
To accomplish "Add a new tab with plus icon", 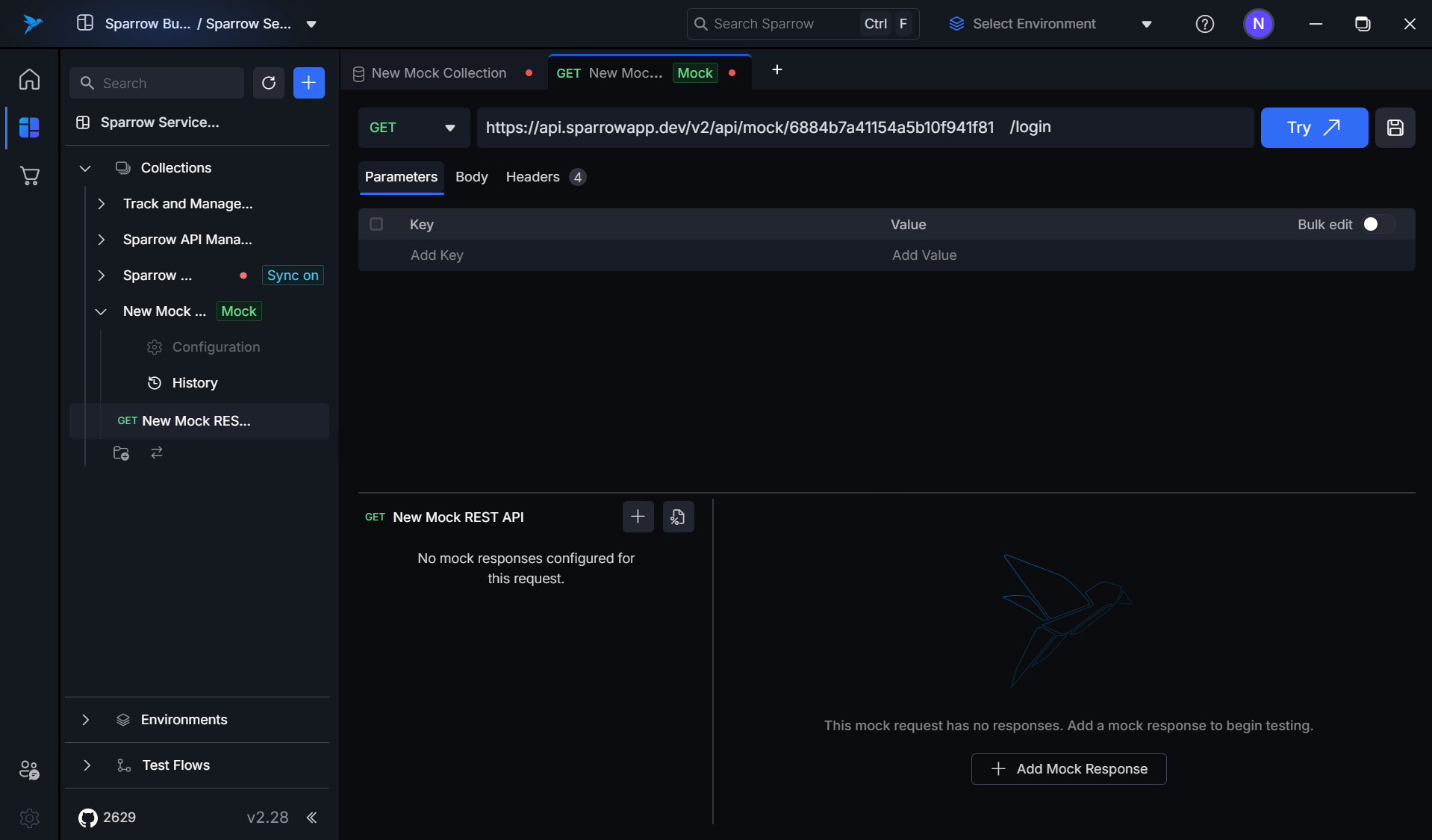I will pos(776,69).
